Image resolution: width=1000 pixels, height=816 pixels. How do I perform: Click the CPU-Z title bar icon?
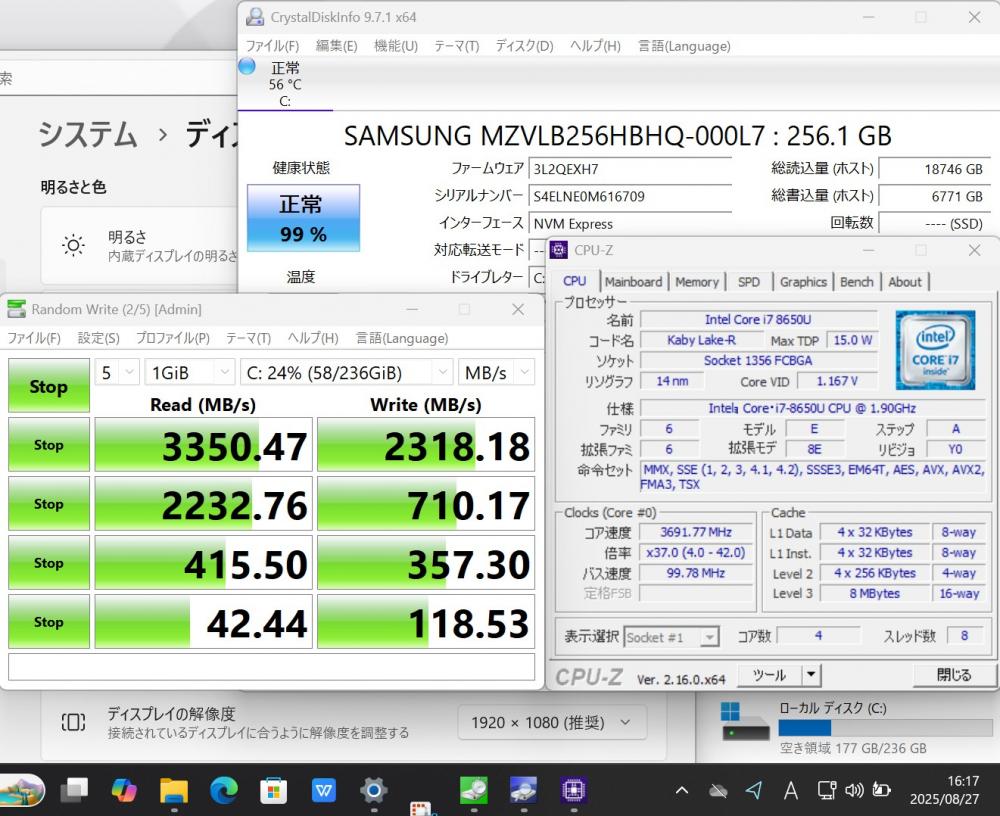[x=559, y=250]
